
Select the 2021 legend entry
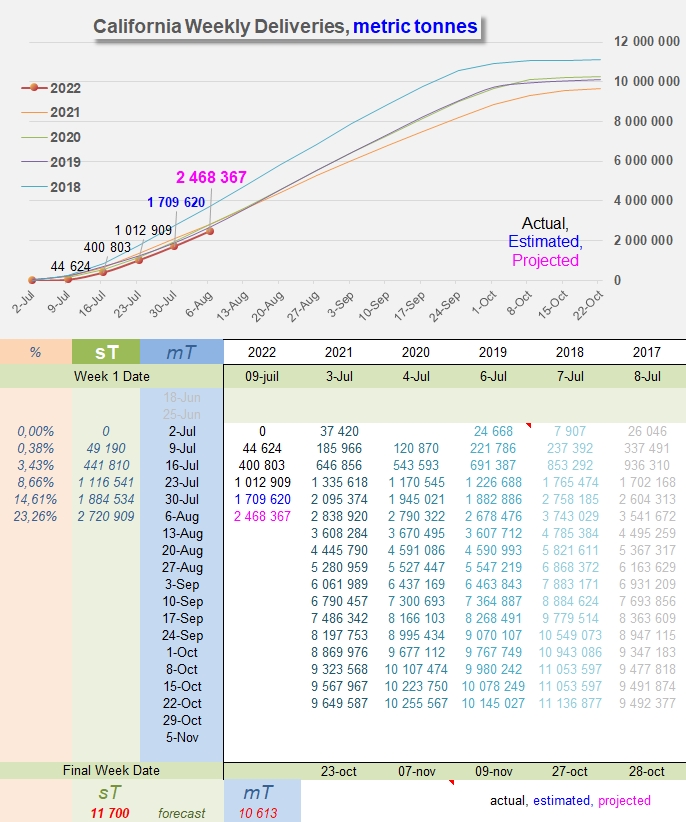(51, 112)
